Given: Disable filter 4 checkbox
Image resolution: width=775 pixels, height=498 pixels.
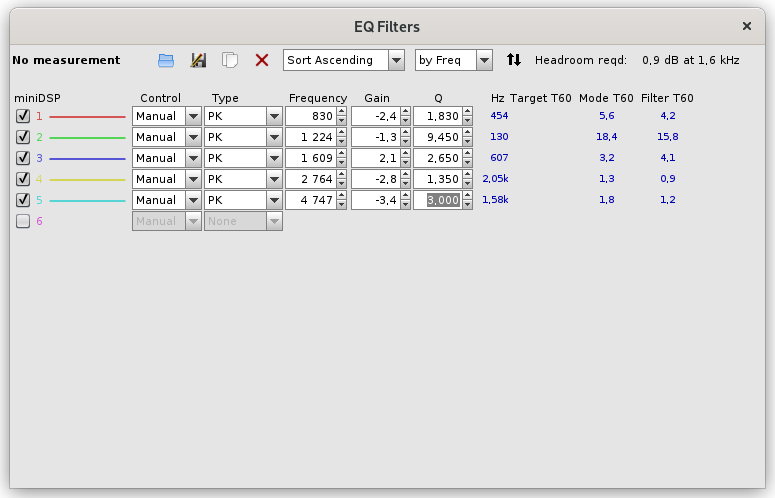Looking at the screenshot, I should click(23, 179).
